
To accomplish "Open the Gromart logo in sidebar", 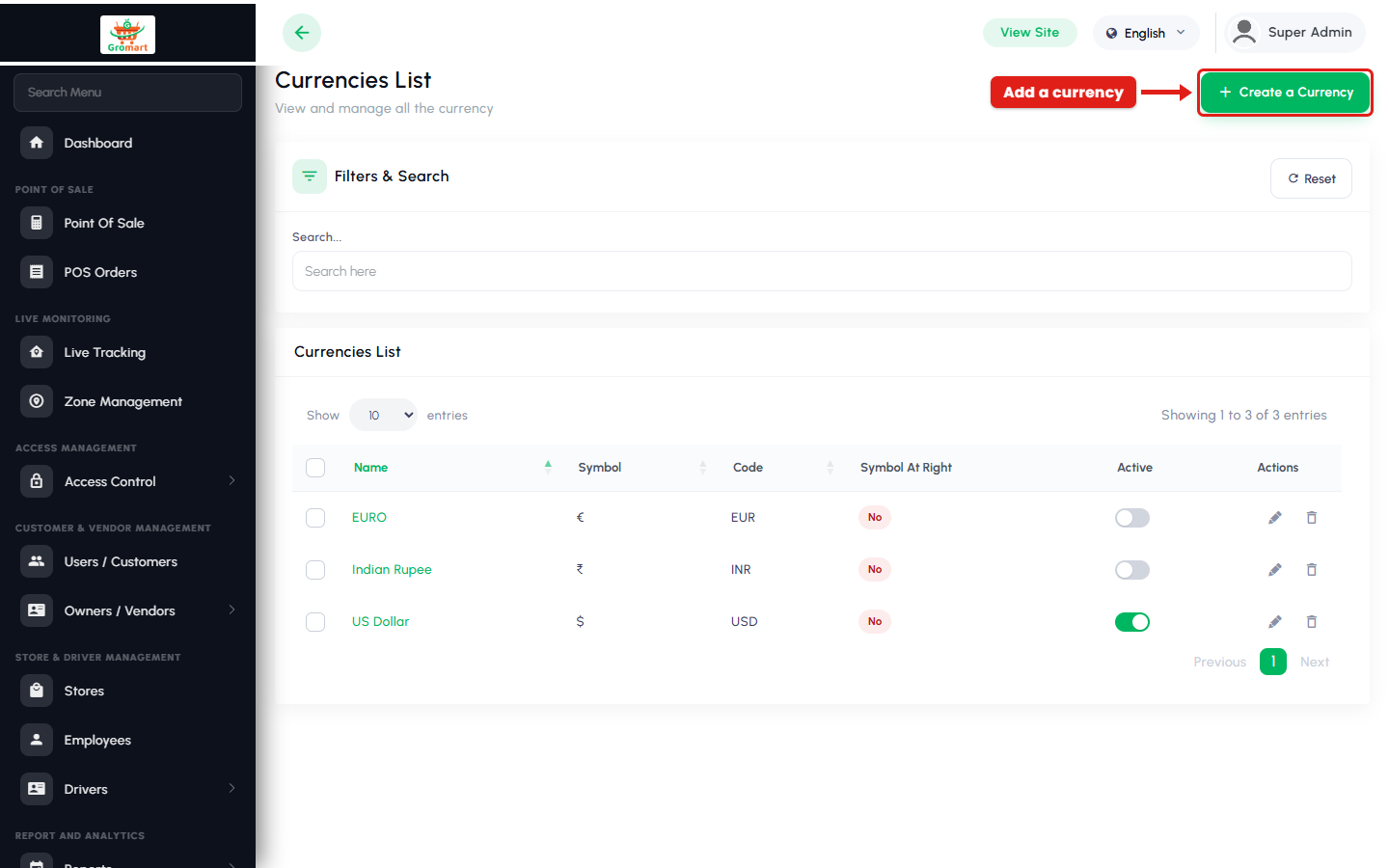I will (127, 35).
